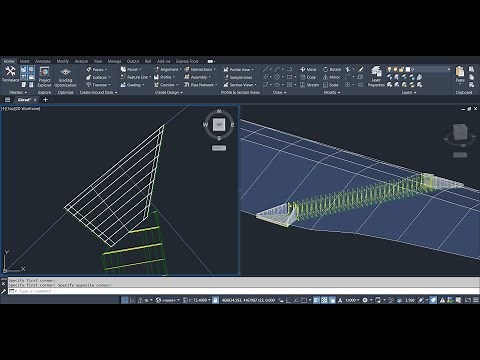Click the Mirror command

tap(331, 77)
